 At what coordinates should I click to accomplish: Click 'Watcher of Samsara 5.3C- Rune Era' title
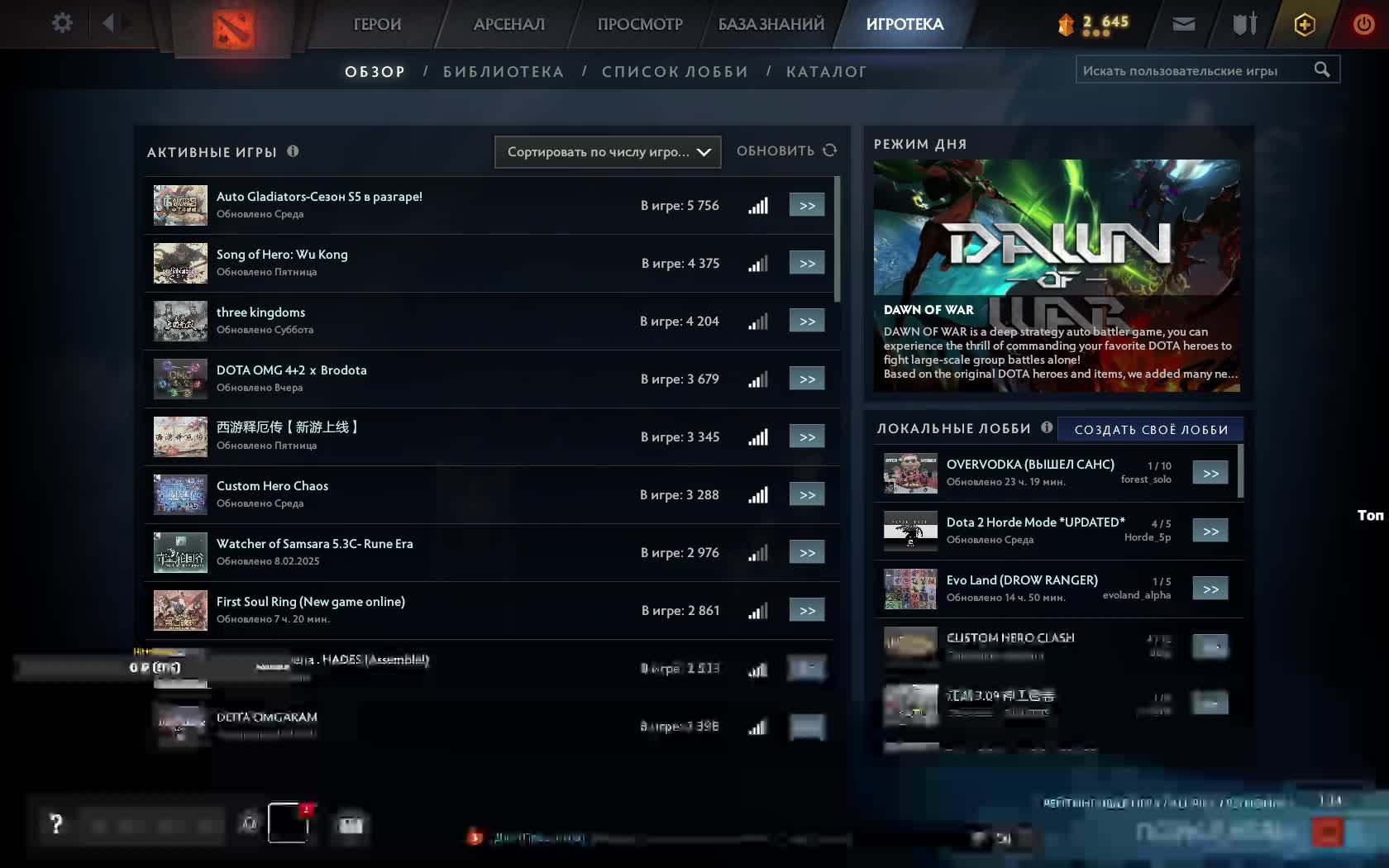pyautogui.click(x=314, y=544)
